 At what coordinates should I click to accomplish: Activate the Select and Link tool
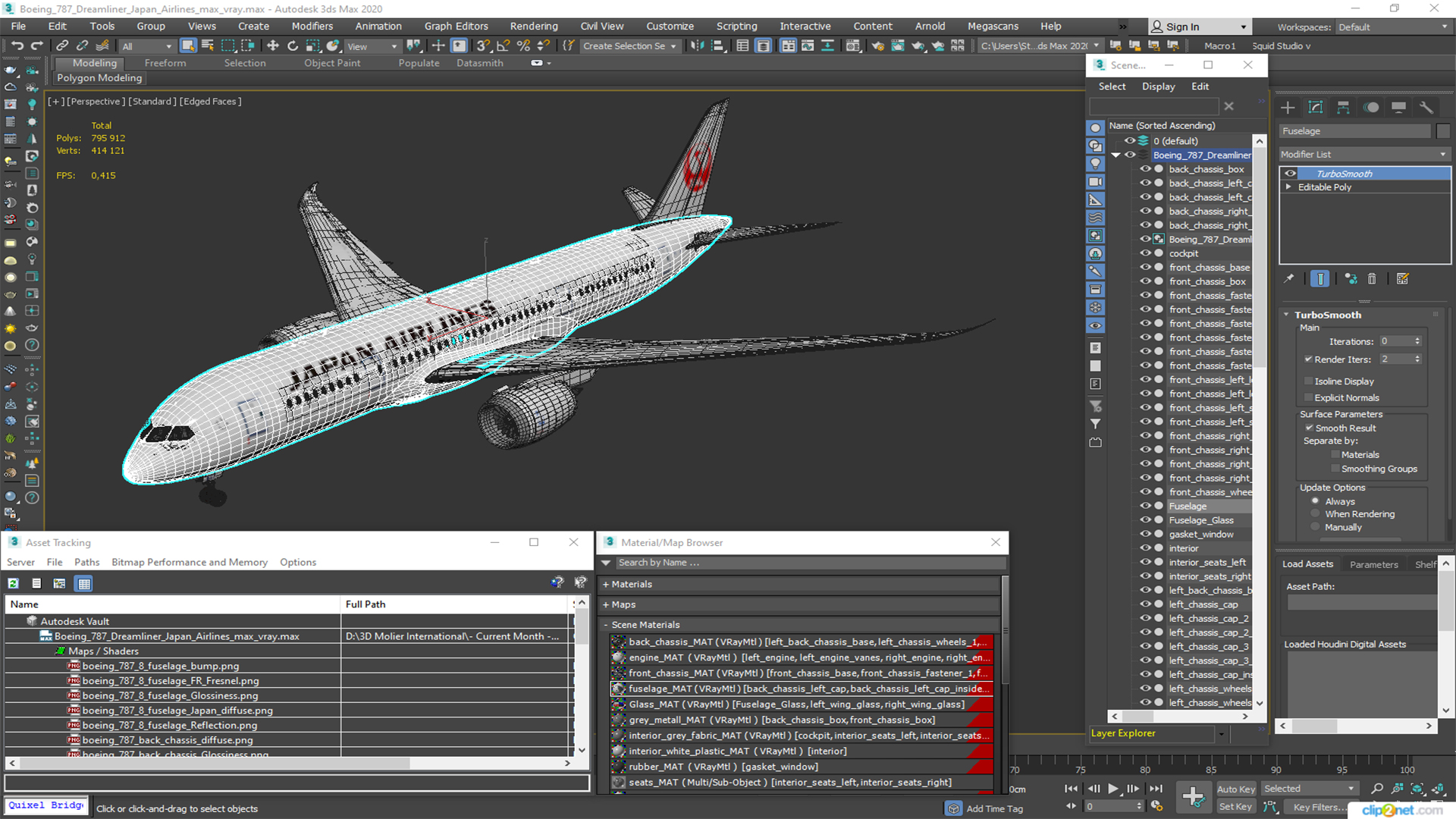(x=63, y=46)
